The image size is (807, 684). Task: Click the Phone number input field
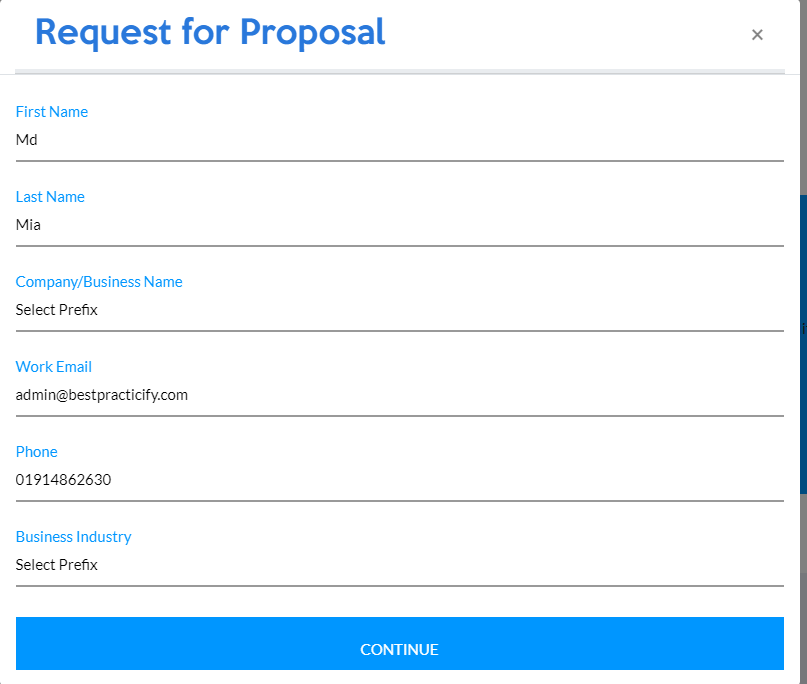[400, 480]
